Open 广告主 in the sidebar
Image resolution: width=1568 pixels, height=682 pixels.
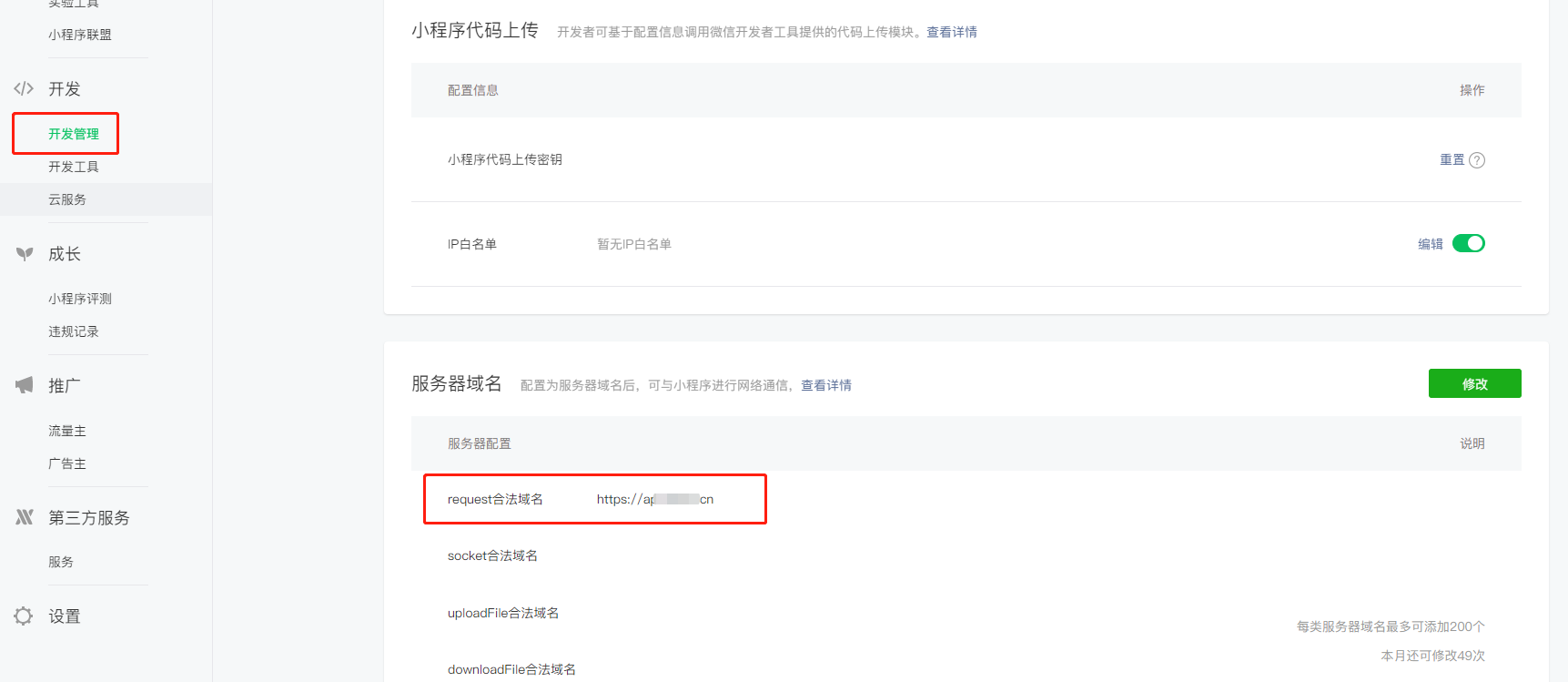coord(67,463)
